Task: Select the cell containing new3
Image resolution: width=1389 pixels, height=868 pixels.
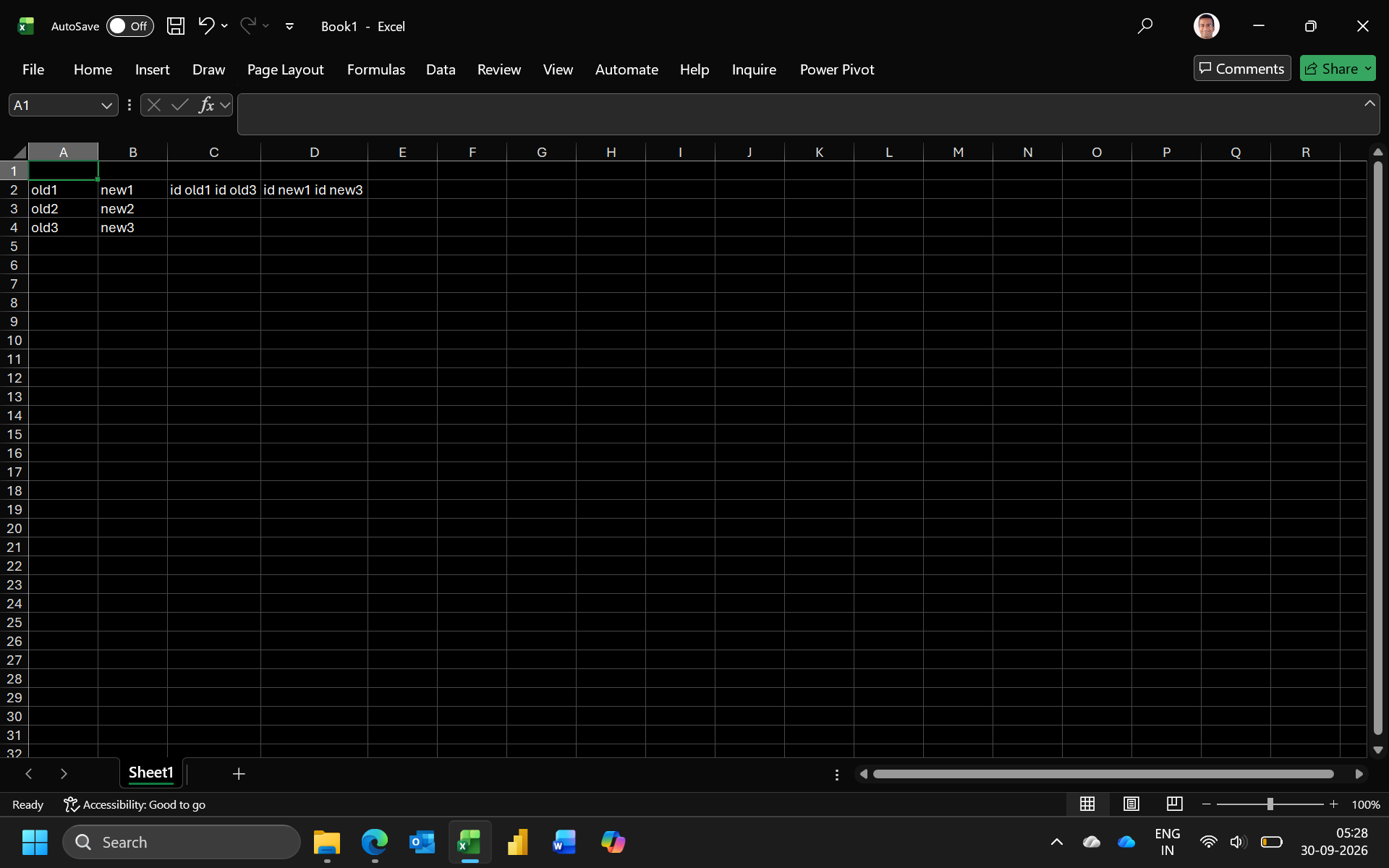Action: [x=132, y=227]
